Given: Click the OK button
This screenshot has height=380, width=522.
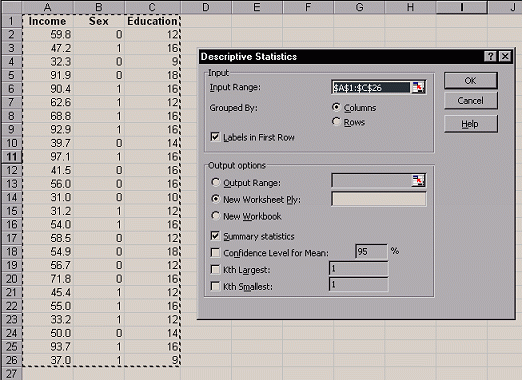Looking at the screenshot, I should click(471, 81).
